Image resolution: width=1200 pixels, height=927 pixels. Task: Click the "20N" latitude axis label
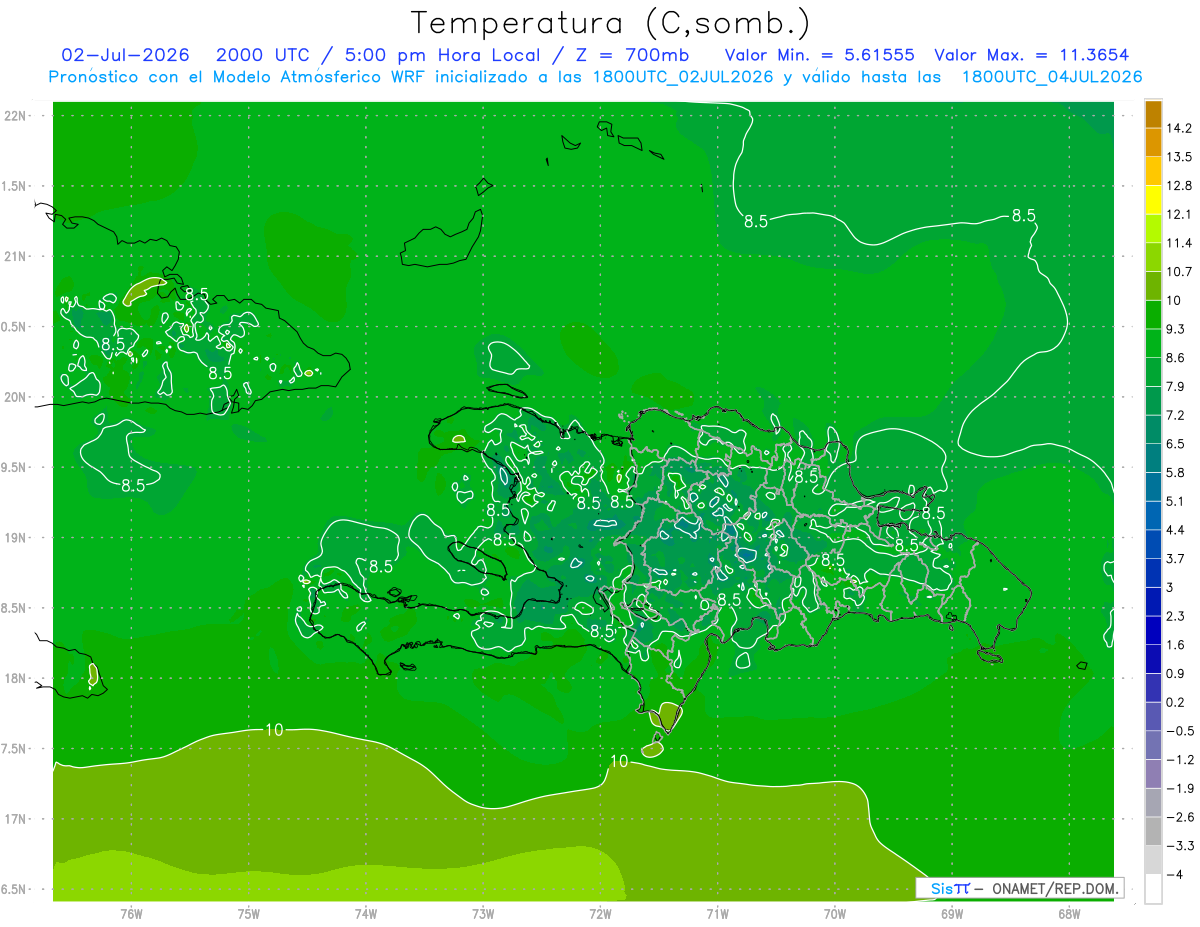click(x=16, y=397)
